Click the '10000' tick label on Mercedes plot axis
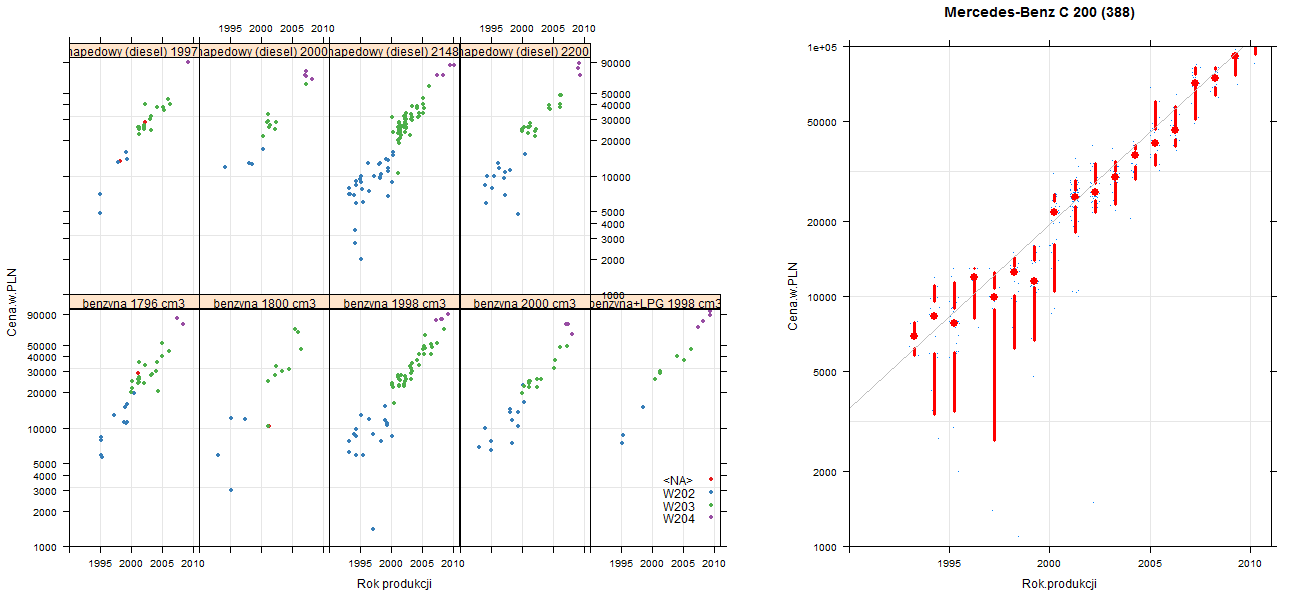1300x600 pixels. (821, 297)
